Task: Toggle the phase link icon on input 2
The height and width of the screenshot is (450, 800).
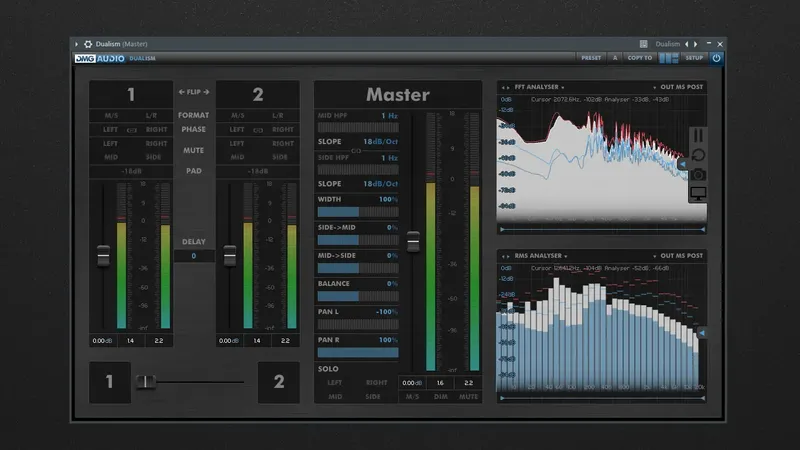Action: (258, 130)
